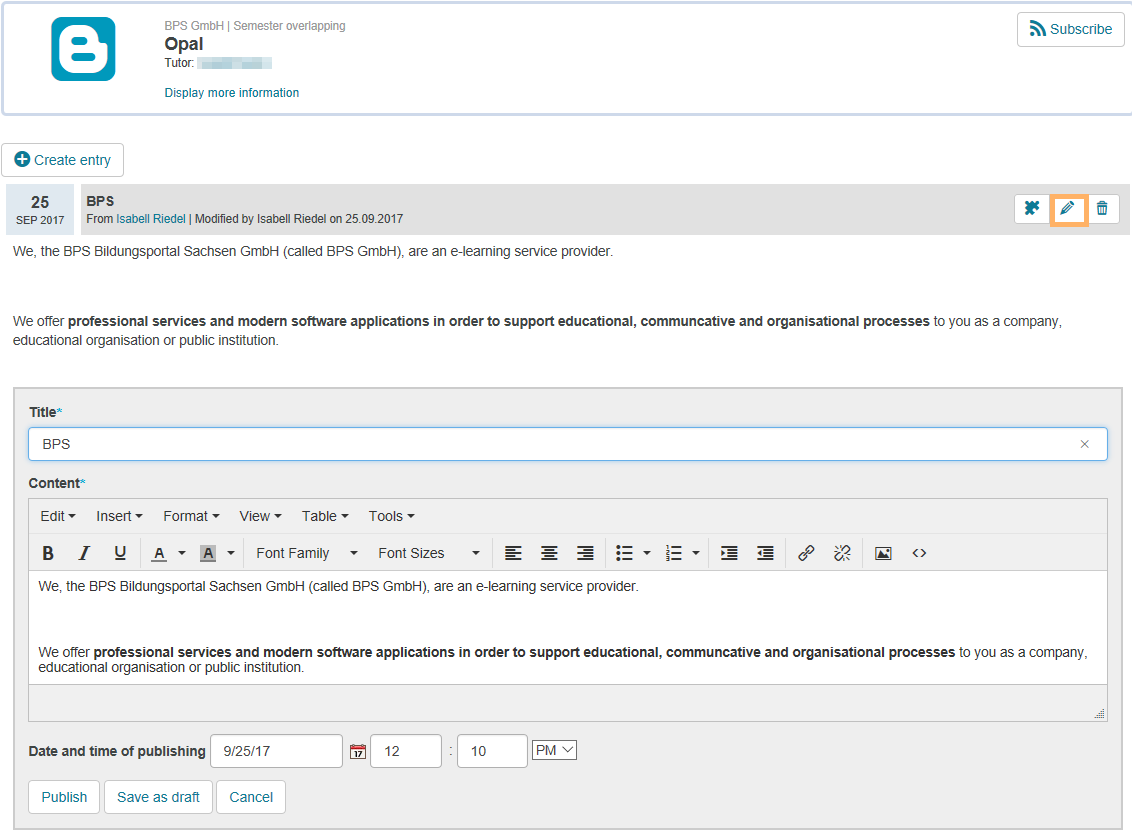Follow the Display more information link

tap(232, 93)
